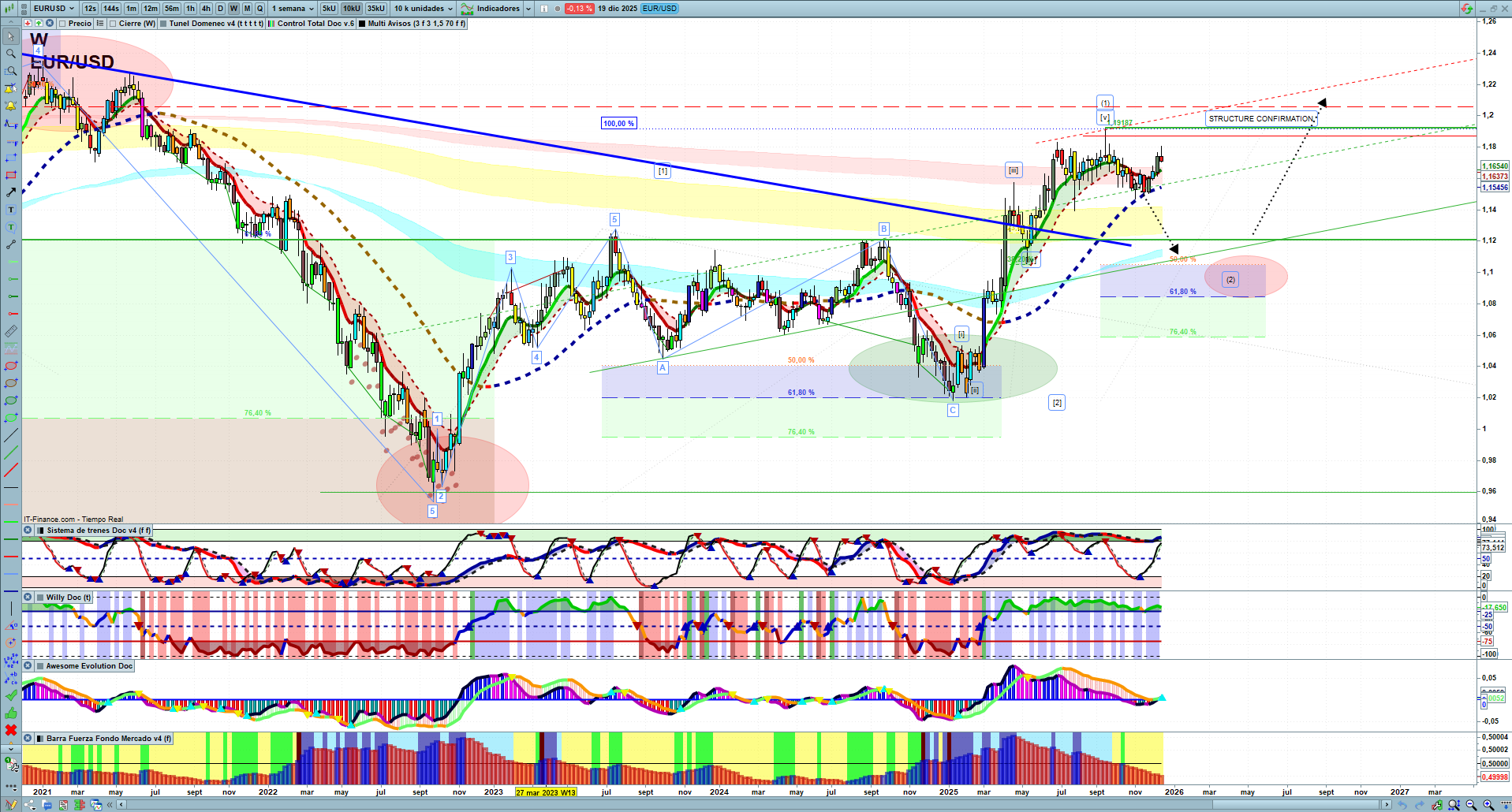Image resolution: width=1512 pixels, height=812 pixels.
Task: Select the 56m timeframe tab
Action: [x=172, y=9]
